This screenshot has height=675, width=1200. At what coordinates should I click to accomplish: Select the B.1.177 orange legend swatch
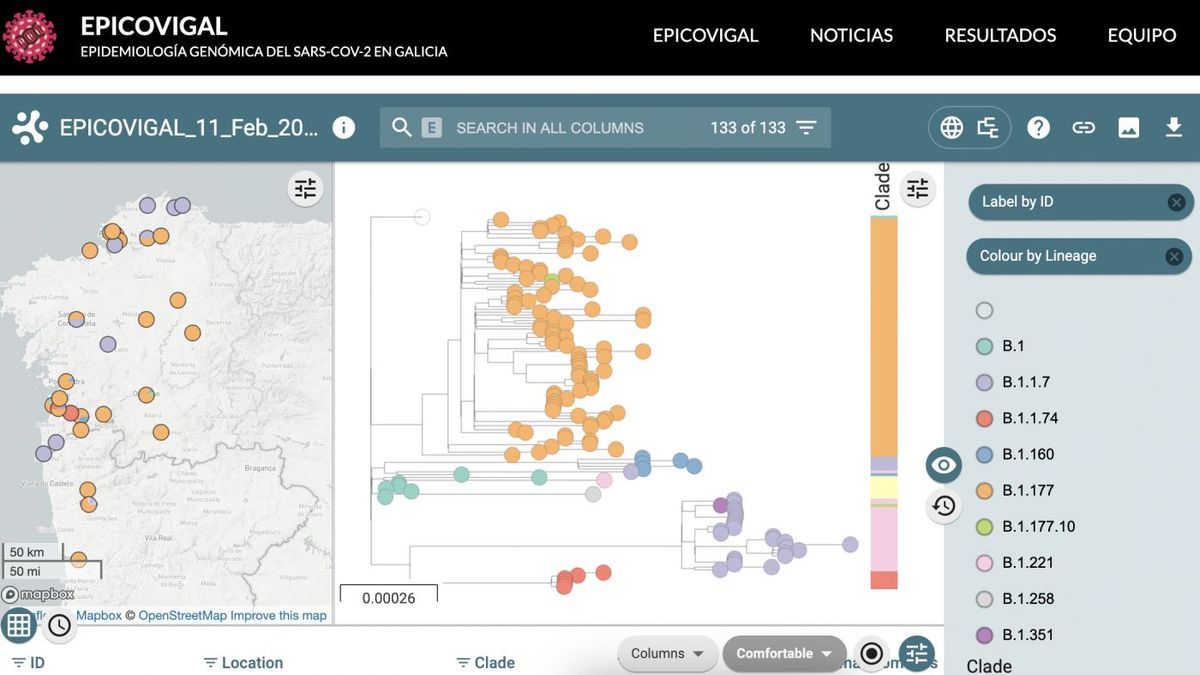tap(984, 490)
